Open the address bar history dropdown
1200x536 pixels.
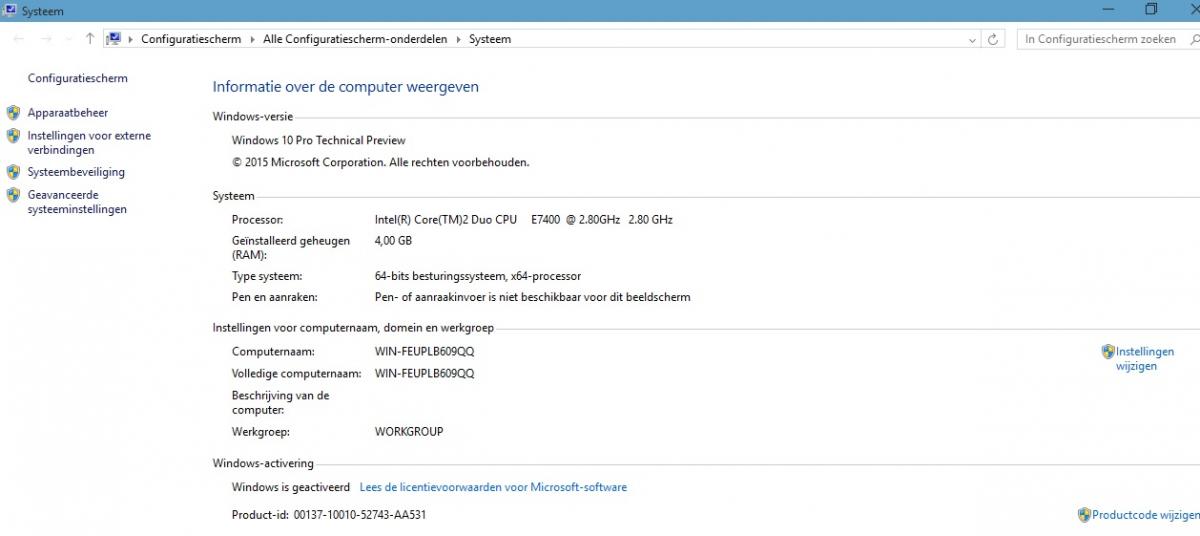click(x=973, y=39)
